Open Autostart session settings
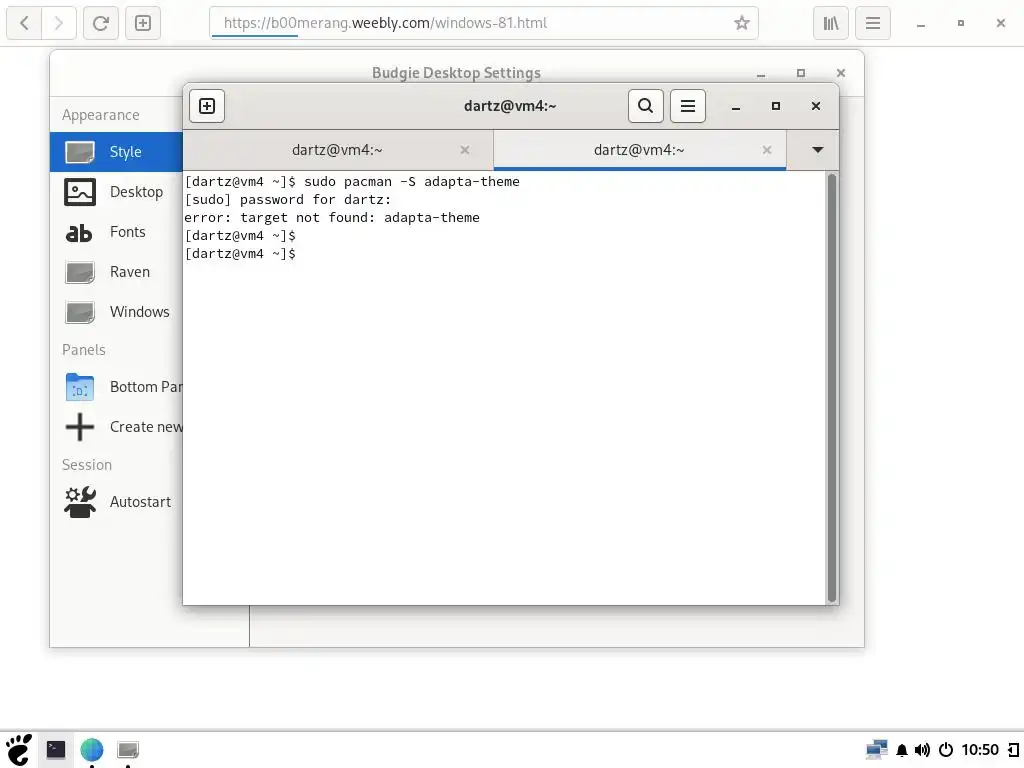 [116, 502]
